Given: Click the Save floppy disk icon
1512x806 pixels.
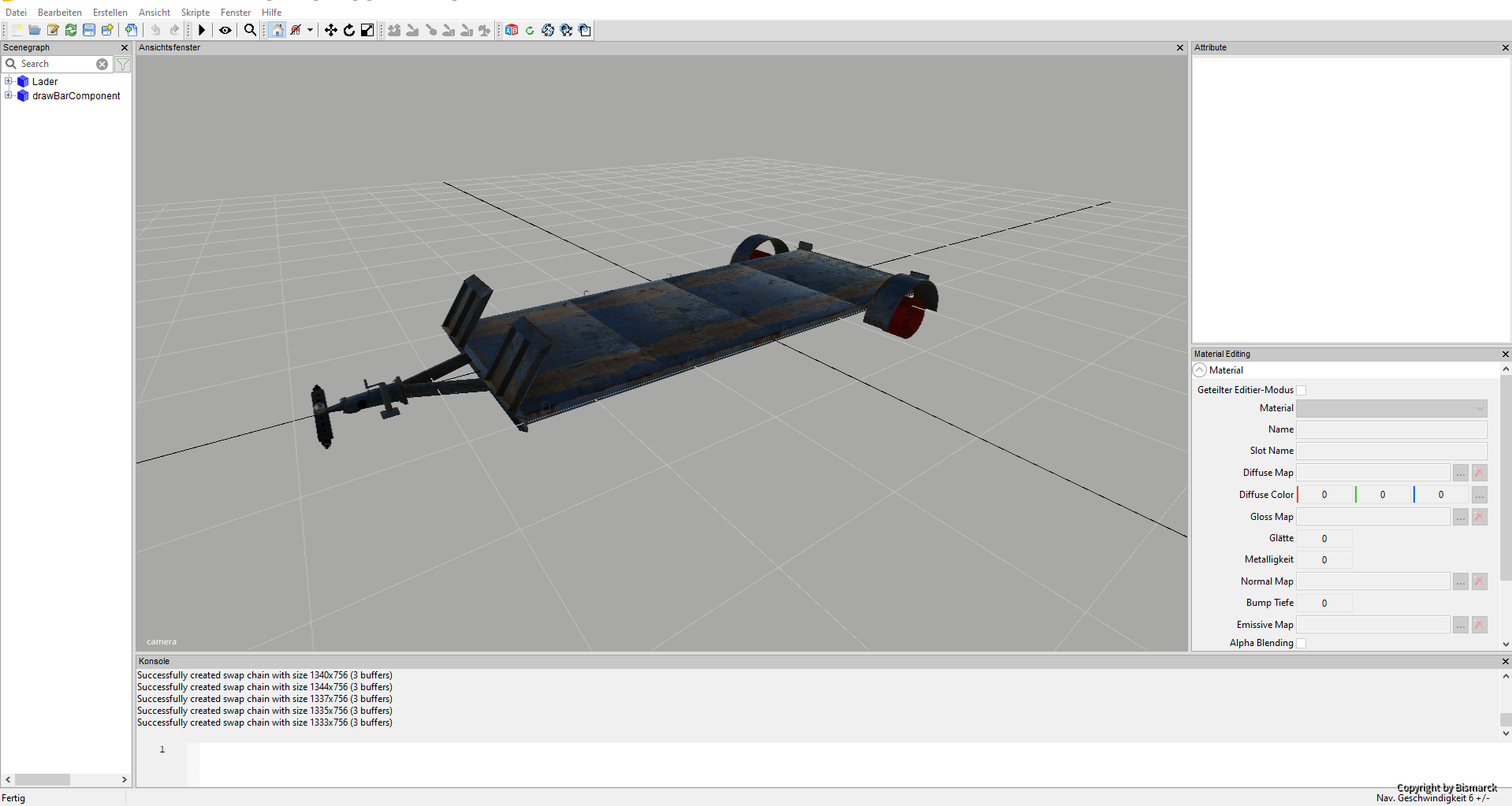Looking at the screenshot, I should coord(89,30).
